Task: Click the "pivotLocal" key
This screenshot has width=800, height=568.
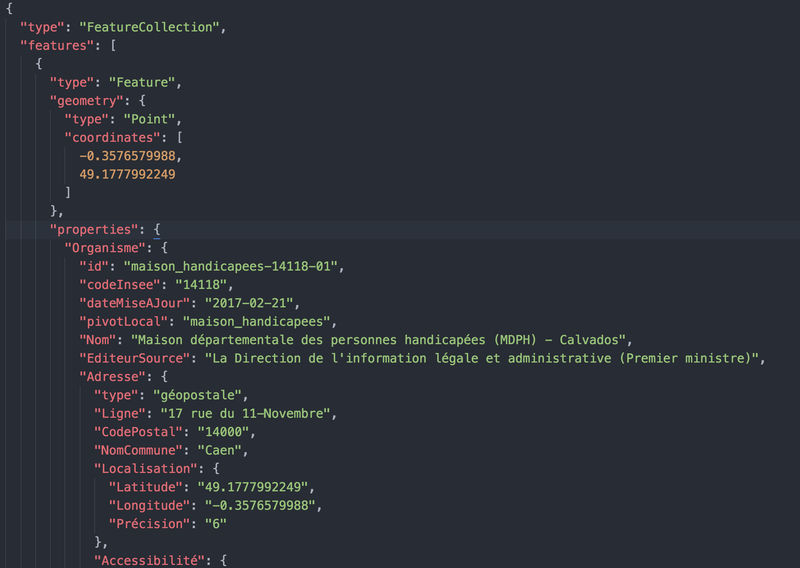Action: [x=127, y=321]
